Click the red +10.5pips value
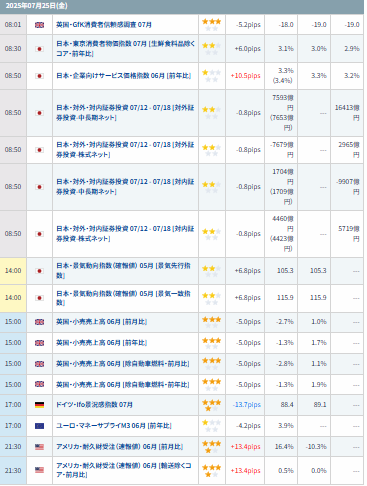This screenshot has width=367, height=486. pyautogui.click(x=246, y=76)
